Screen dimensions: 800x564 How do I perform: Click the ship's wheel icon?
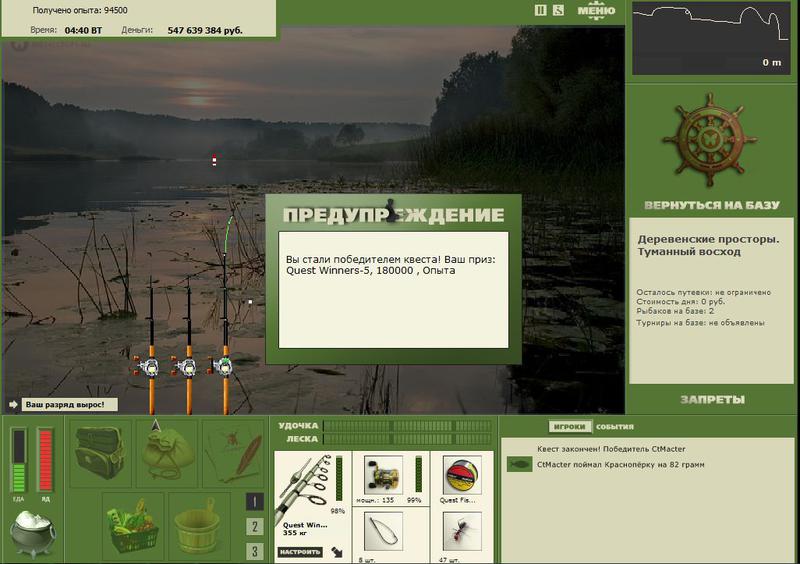(x=709, y=140)
